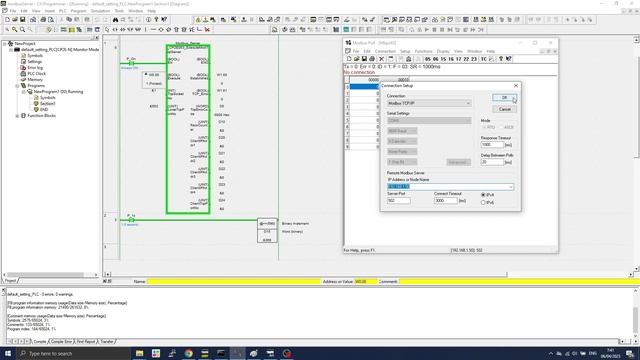
Task: Select PLC Clock in the project tree
Action: pyautogui.click(x=36, y=73)
